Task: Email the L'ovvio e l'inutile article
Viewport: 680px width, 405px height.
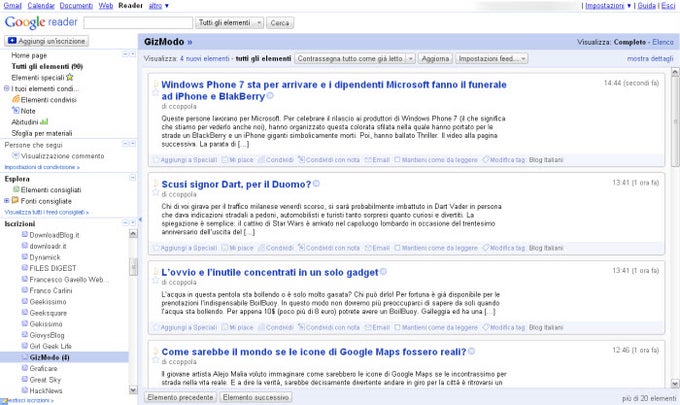Action: coord(377,327)
